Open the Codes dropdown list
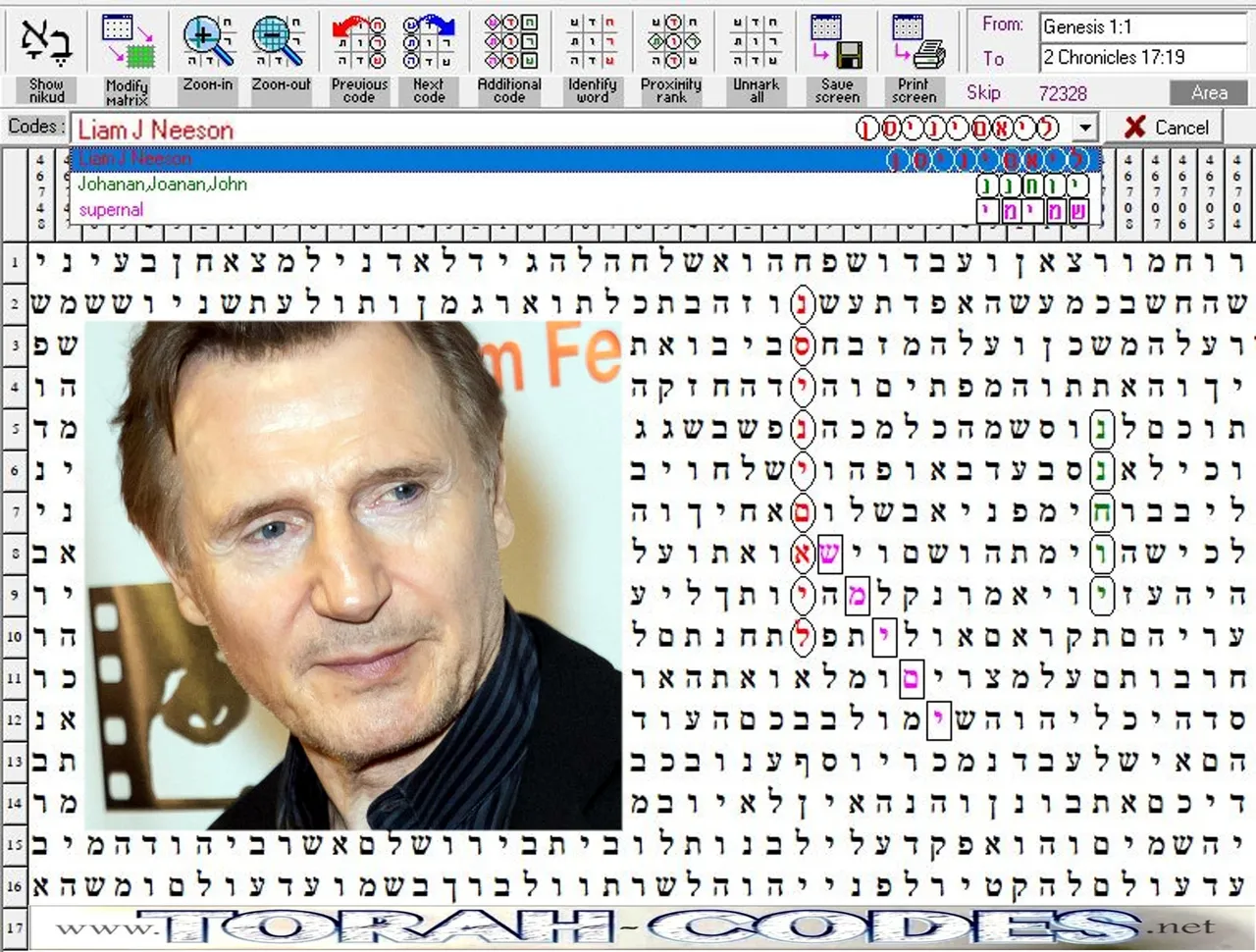The height and width of the screenshot is (952, 1256). pos(1084,129)
